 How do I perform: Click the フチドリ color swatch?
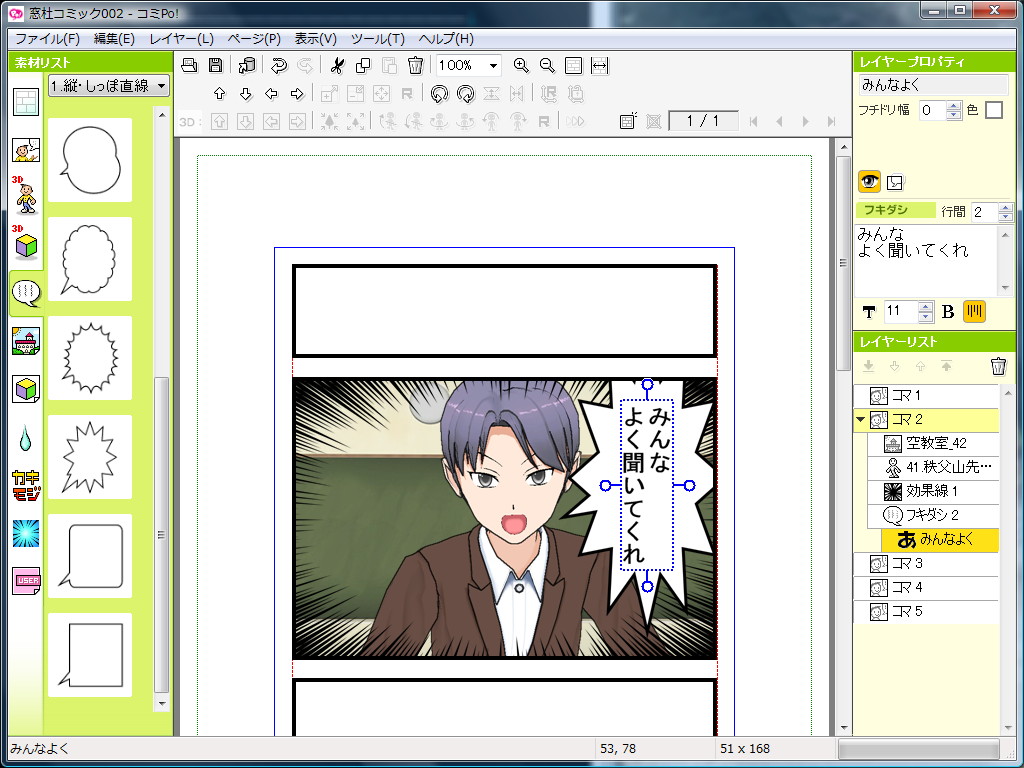(993, 110)
